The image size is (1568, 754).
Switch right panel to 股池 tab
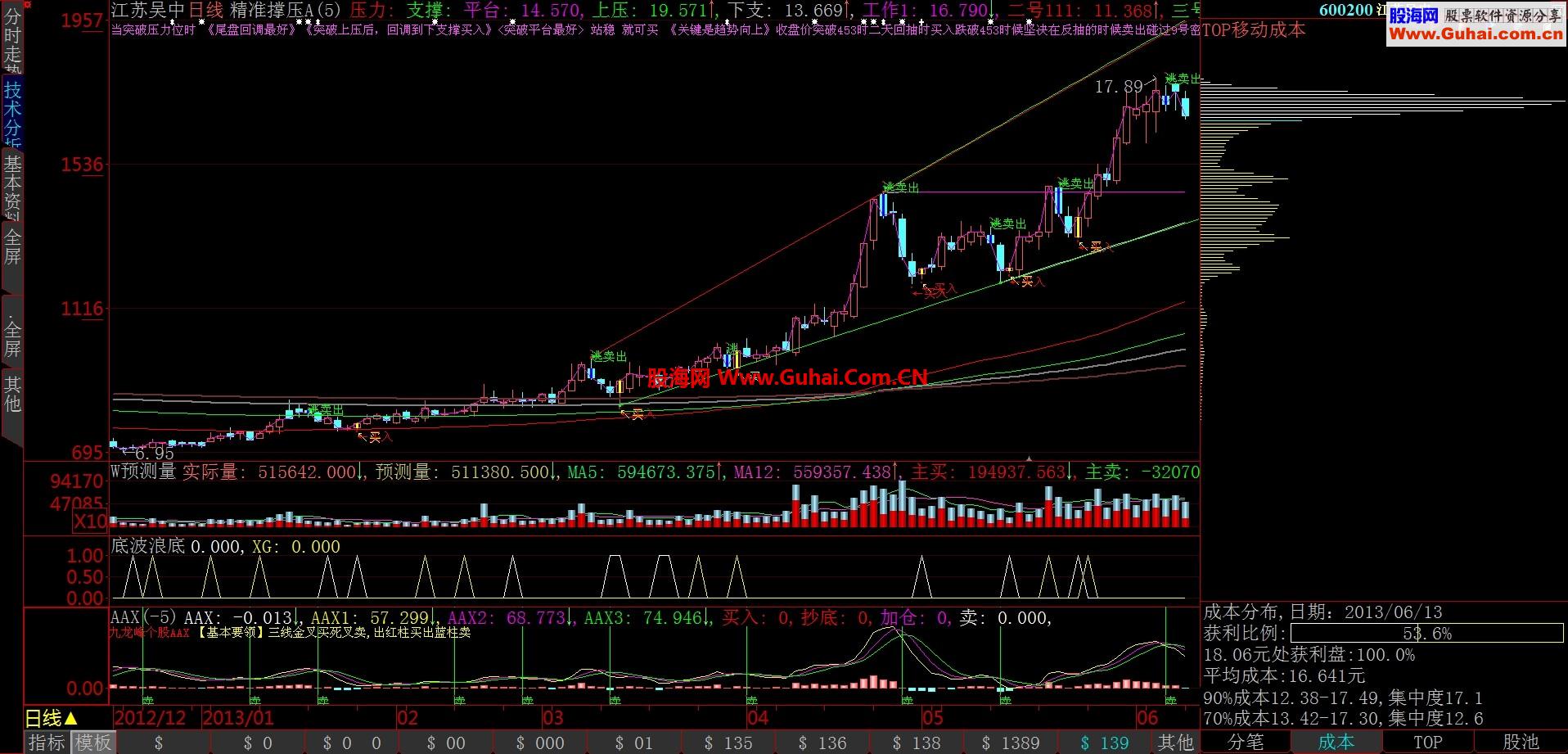(1521, 743)
